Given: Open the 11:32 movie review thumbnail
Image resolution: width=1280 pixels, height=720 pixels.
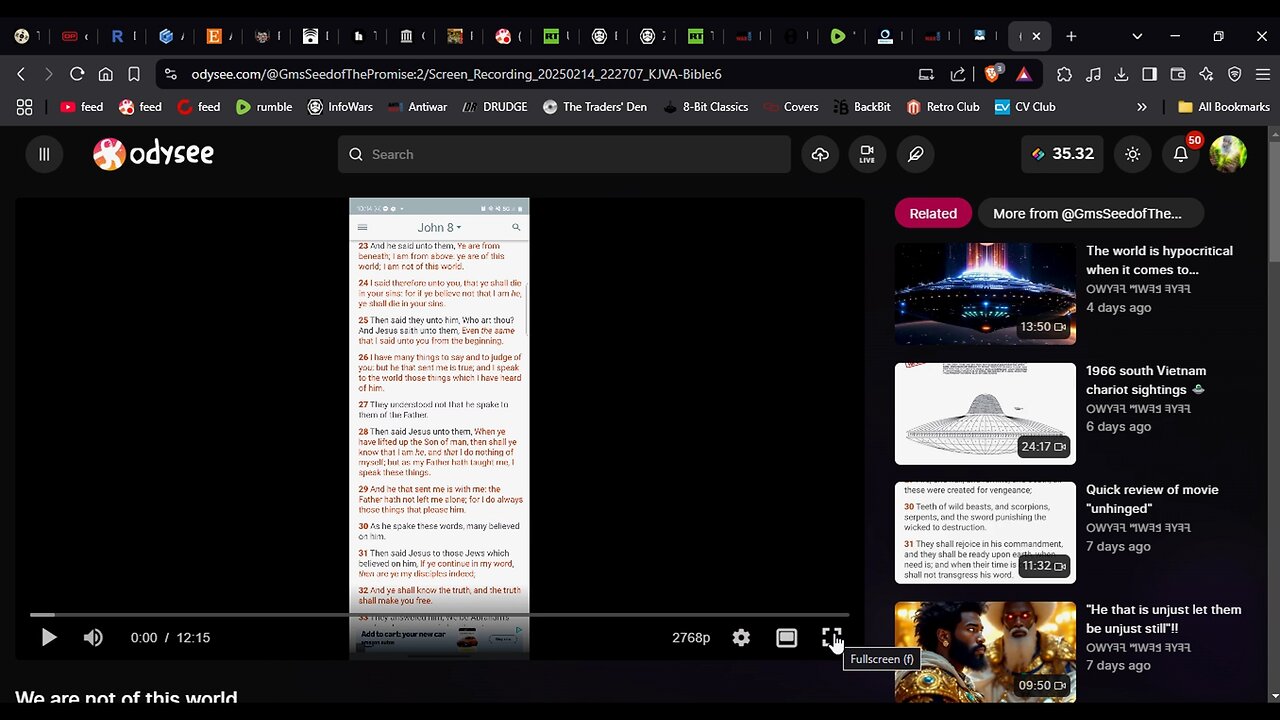Looking at the screenshot, I should point(985,533).
